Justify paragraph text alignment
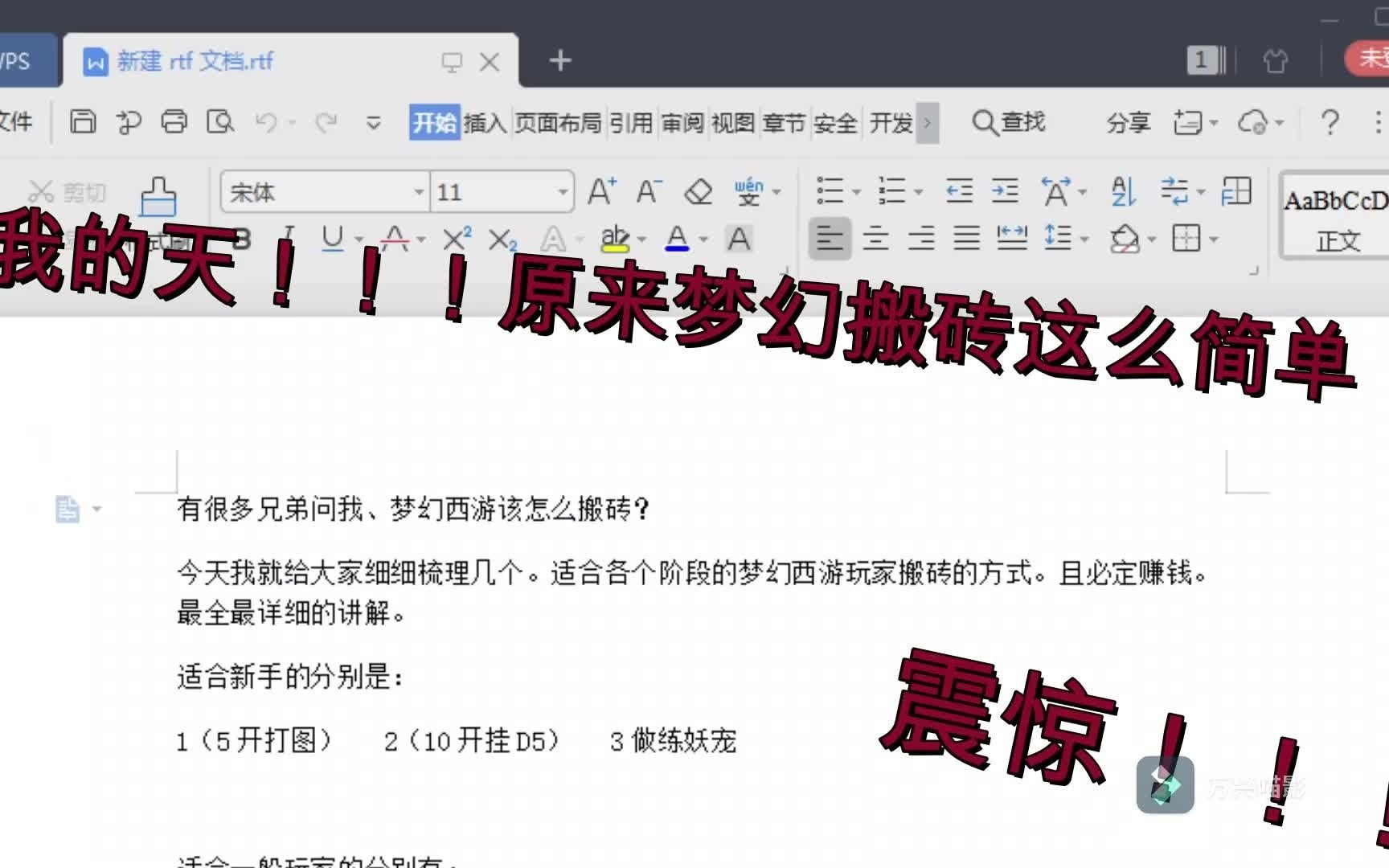The height and width of the screenshot is (868, 1389). coord(967,239)
